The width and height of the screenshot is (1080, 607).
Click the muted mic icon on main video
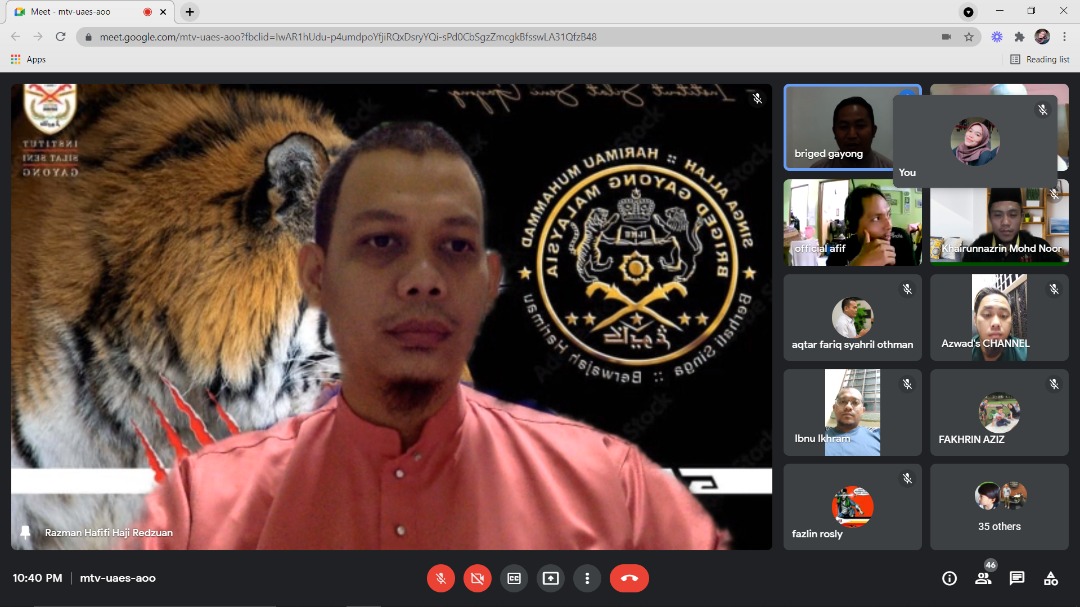tap(757, 99)
